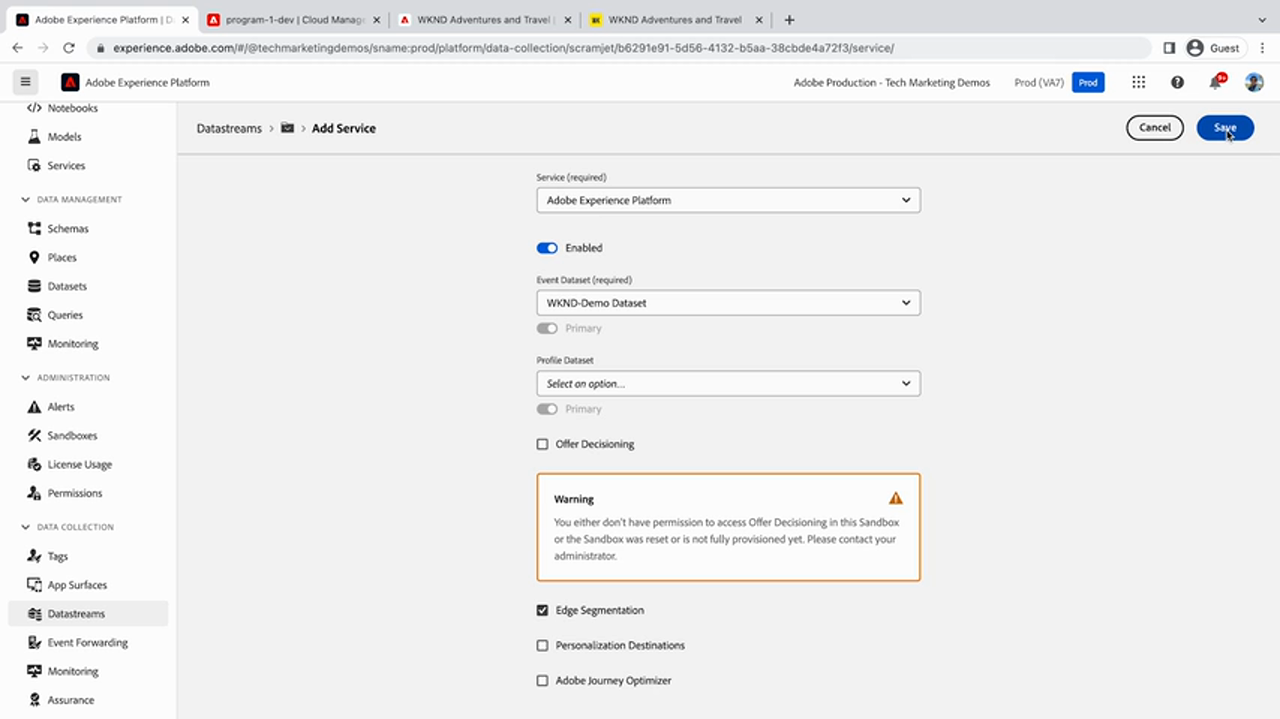The height and width of the screenshot is (719, 1280).
Task: Reload the page with browser refresh
Action: tap(68, 48)
